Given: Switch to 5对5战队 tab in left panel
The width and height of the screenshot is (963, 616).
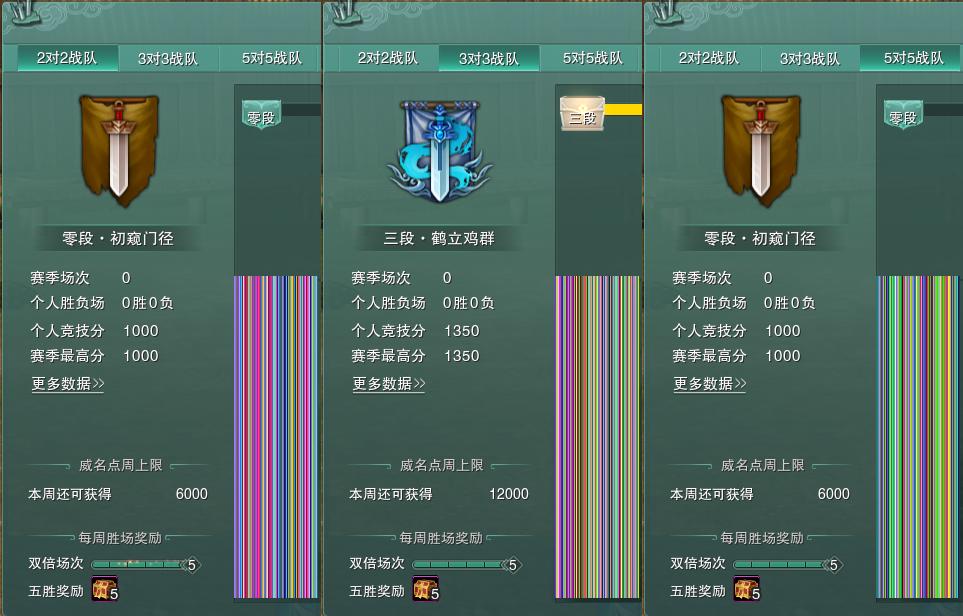Looking at the screenshot, I should (271, 58).
